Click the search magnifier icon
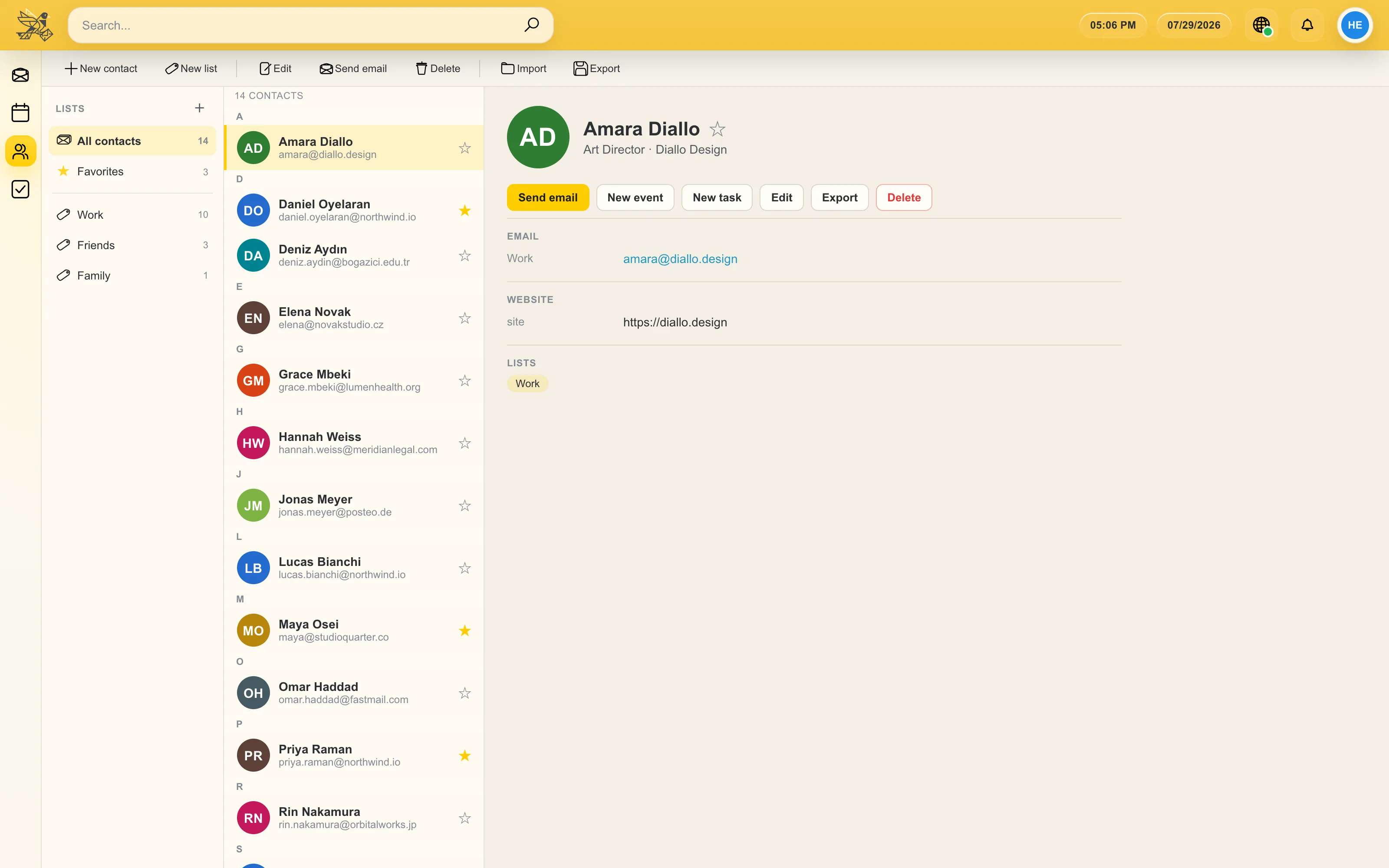The height and width of the screenshot is (868, 1389). 531,25
